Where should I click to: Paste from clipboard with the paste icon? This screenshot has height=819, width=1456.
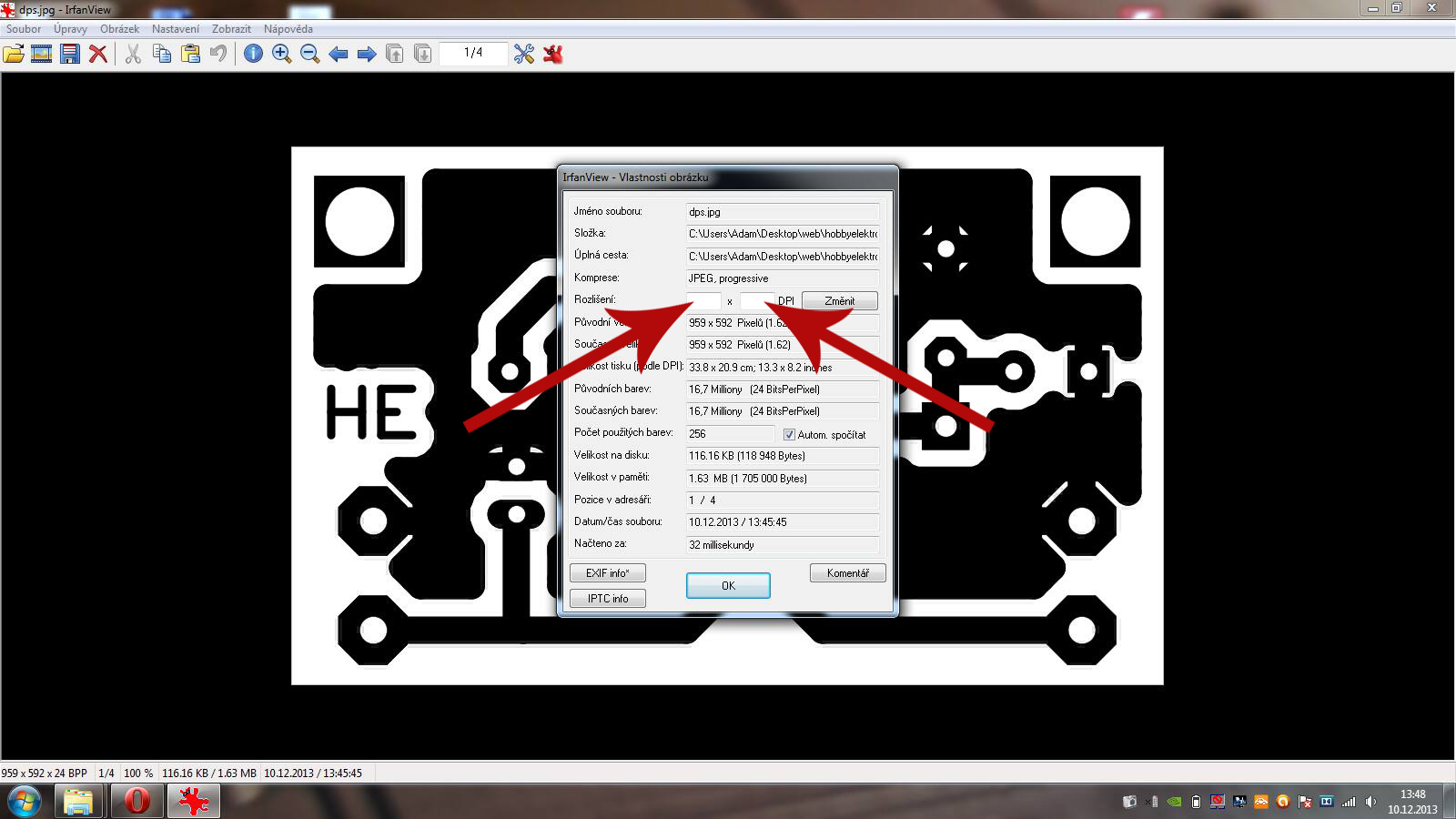(x=190, y=54)
